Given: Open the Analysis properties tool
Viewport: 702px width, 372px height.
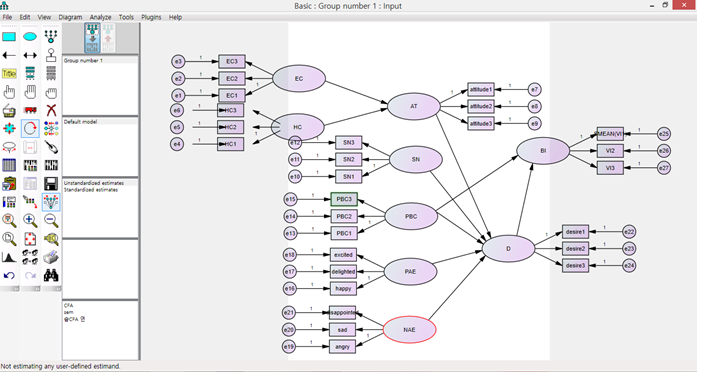Looking at the screenshot, I should coord(30,165).
